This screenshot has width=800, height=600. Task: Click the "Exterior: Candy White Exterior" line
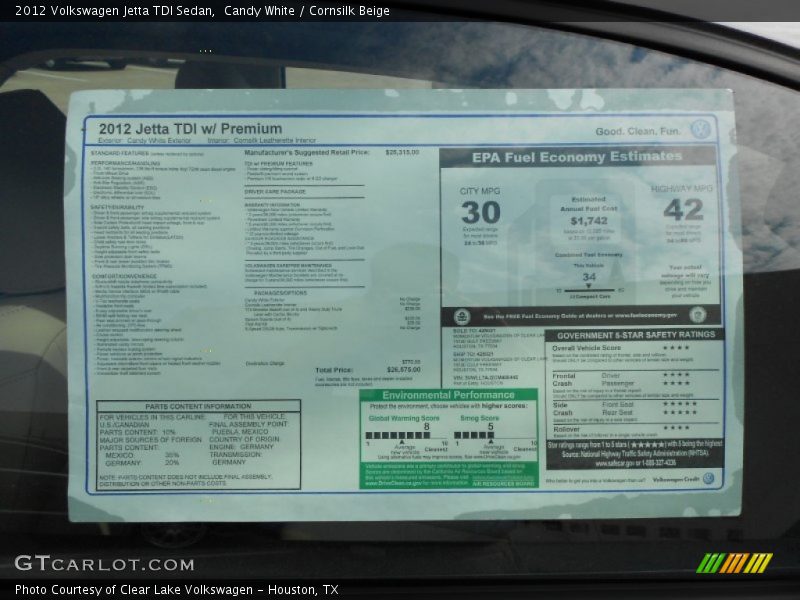(144, 140)
